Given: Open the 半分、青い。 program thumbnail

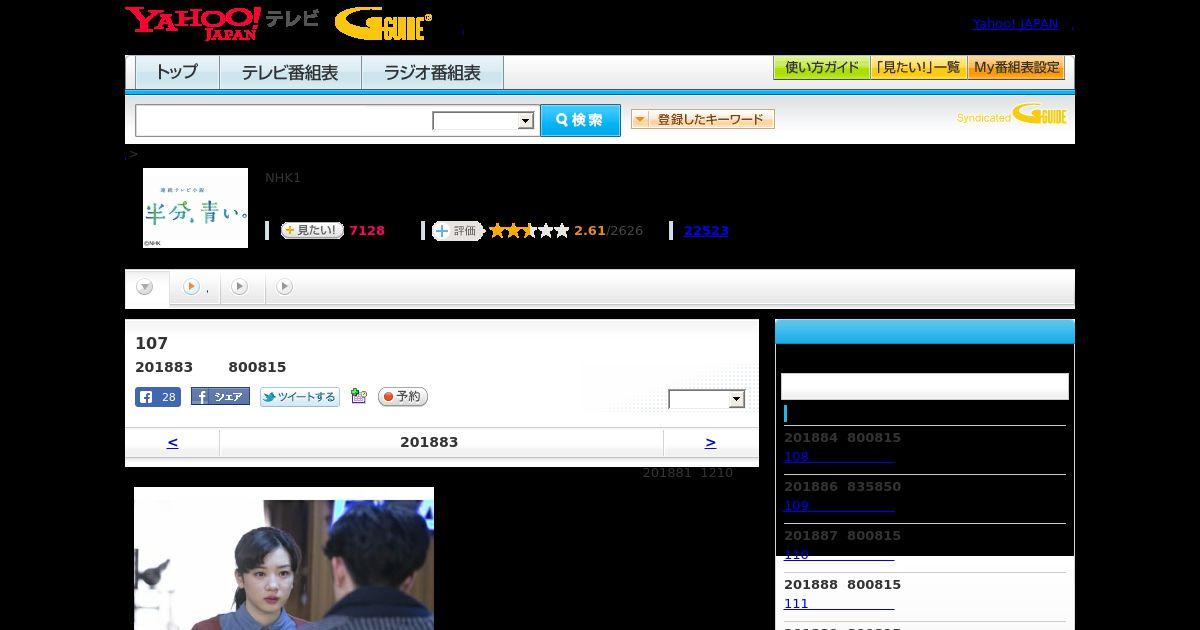Looking at the screenshot, I should pos(195,208).
